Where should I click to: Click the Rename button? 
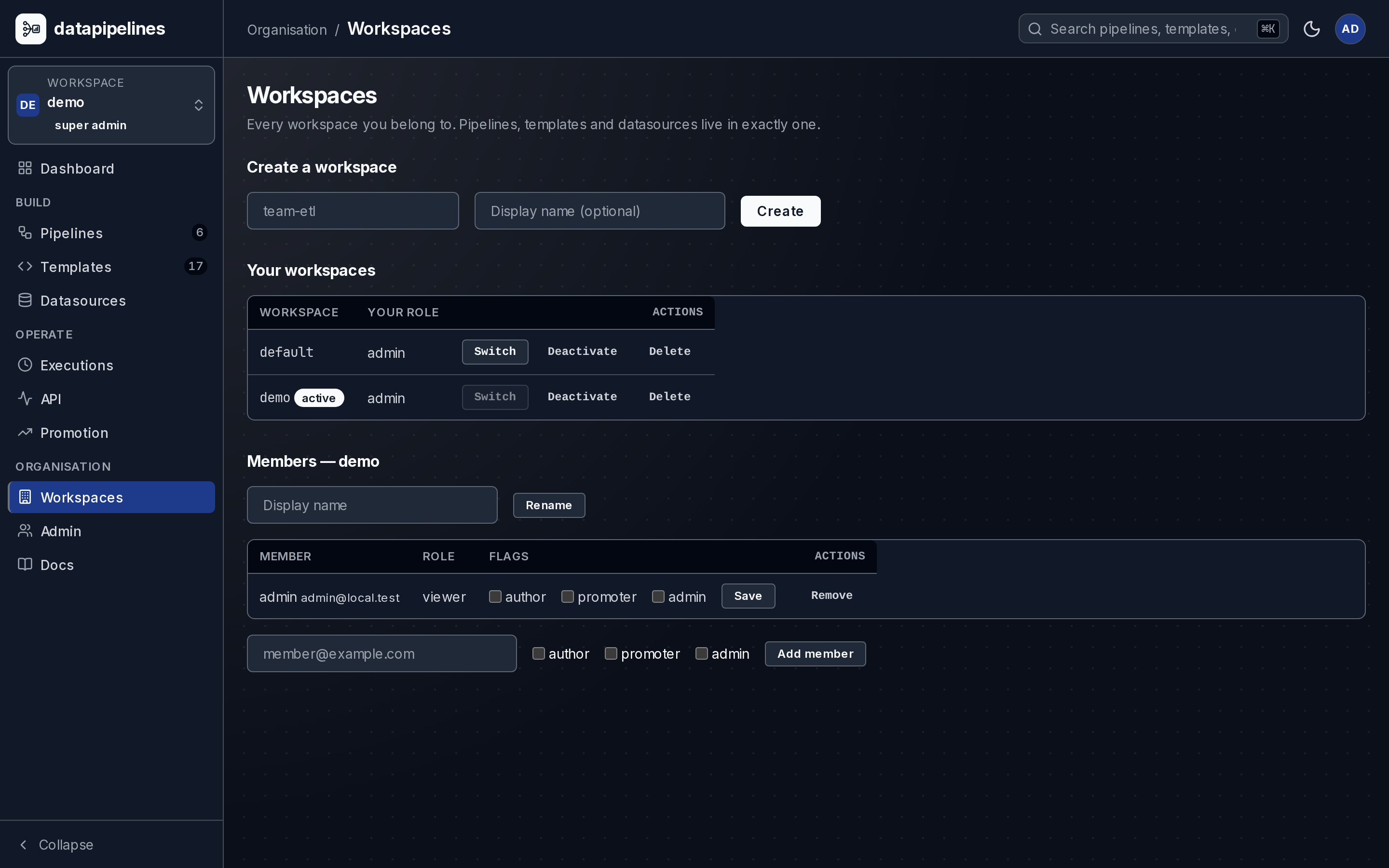[x=549, y=505]
